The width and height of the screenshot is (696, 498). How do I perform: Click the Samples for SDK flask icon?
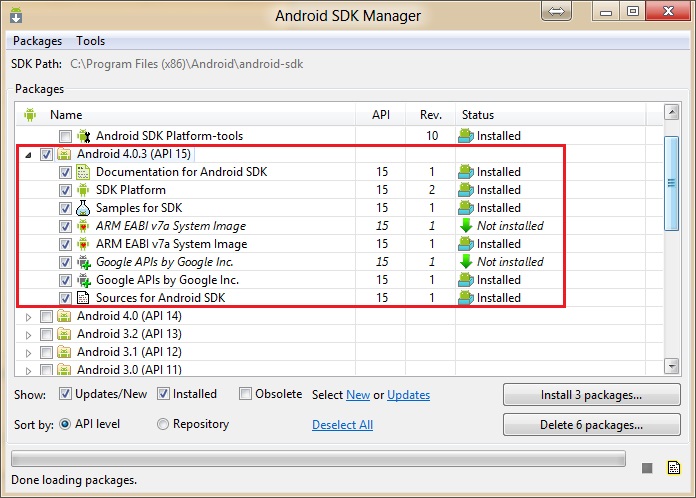tap(83, 208)
